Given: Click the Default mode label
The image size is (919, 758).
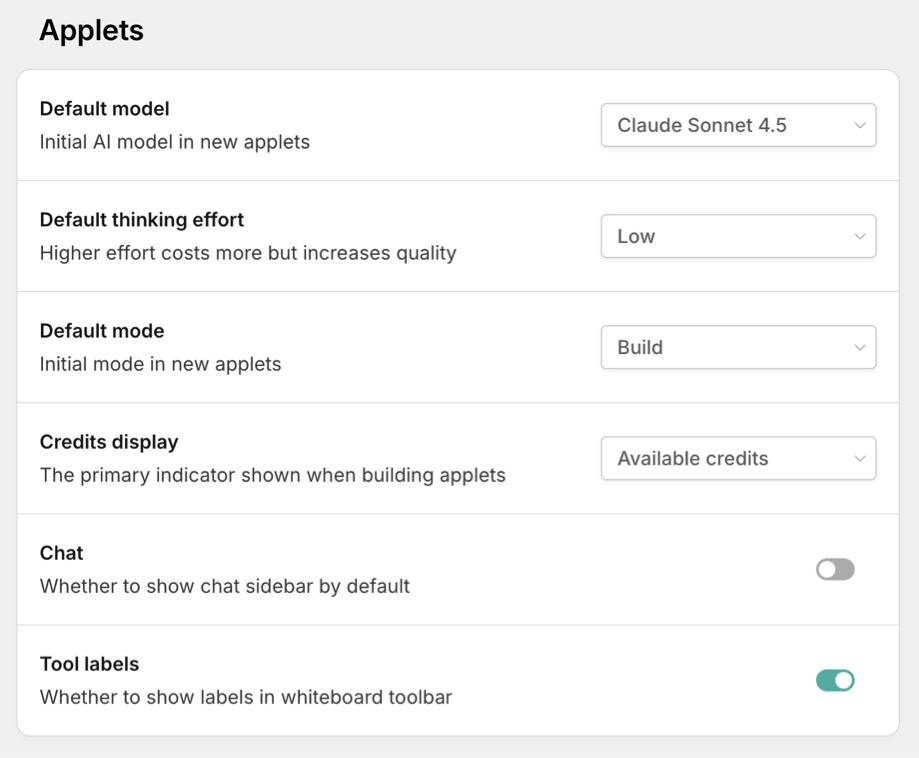Looking at the screenshot, I should coord(101,330).
